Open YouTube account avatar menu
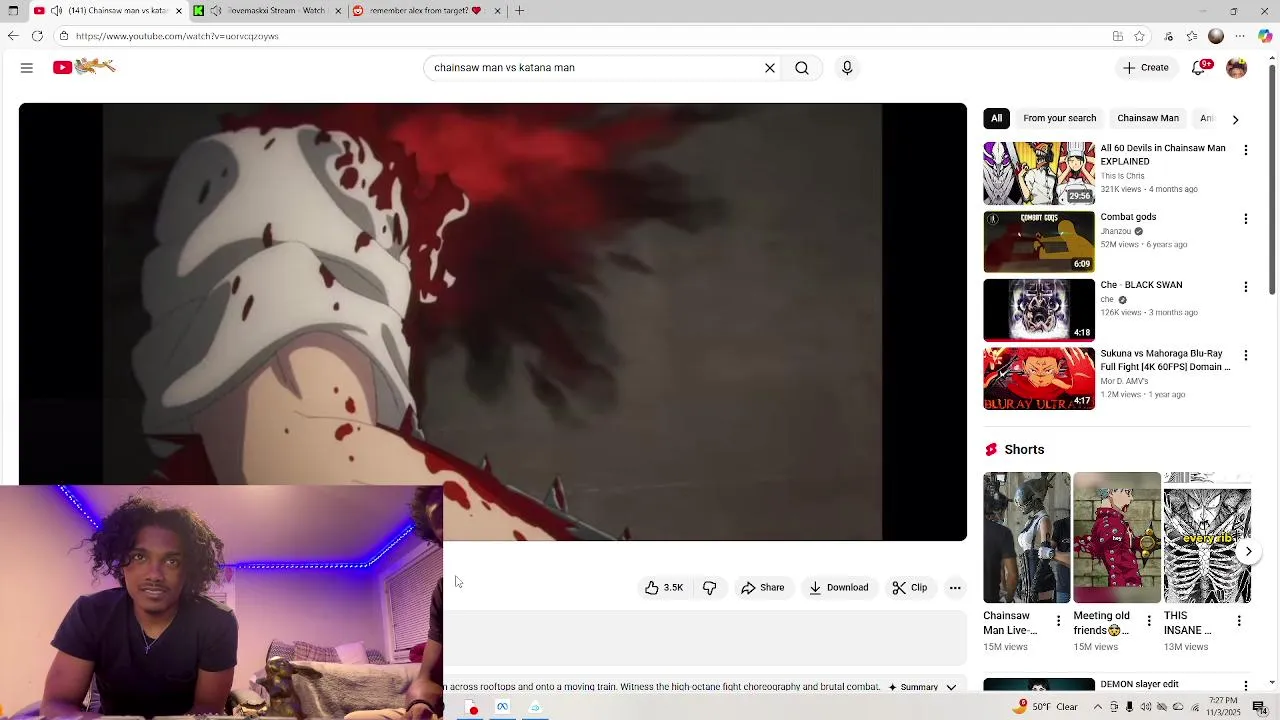 click(1237, 68)
